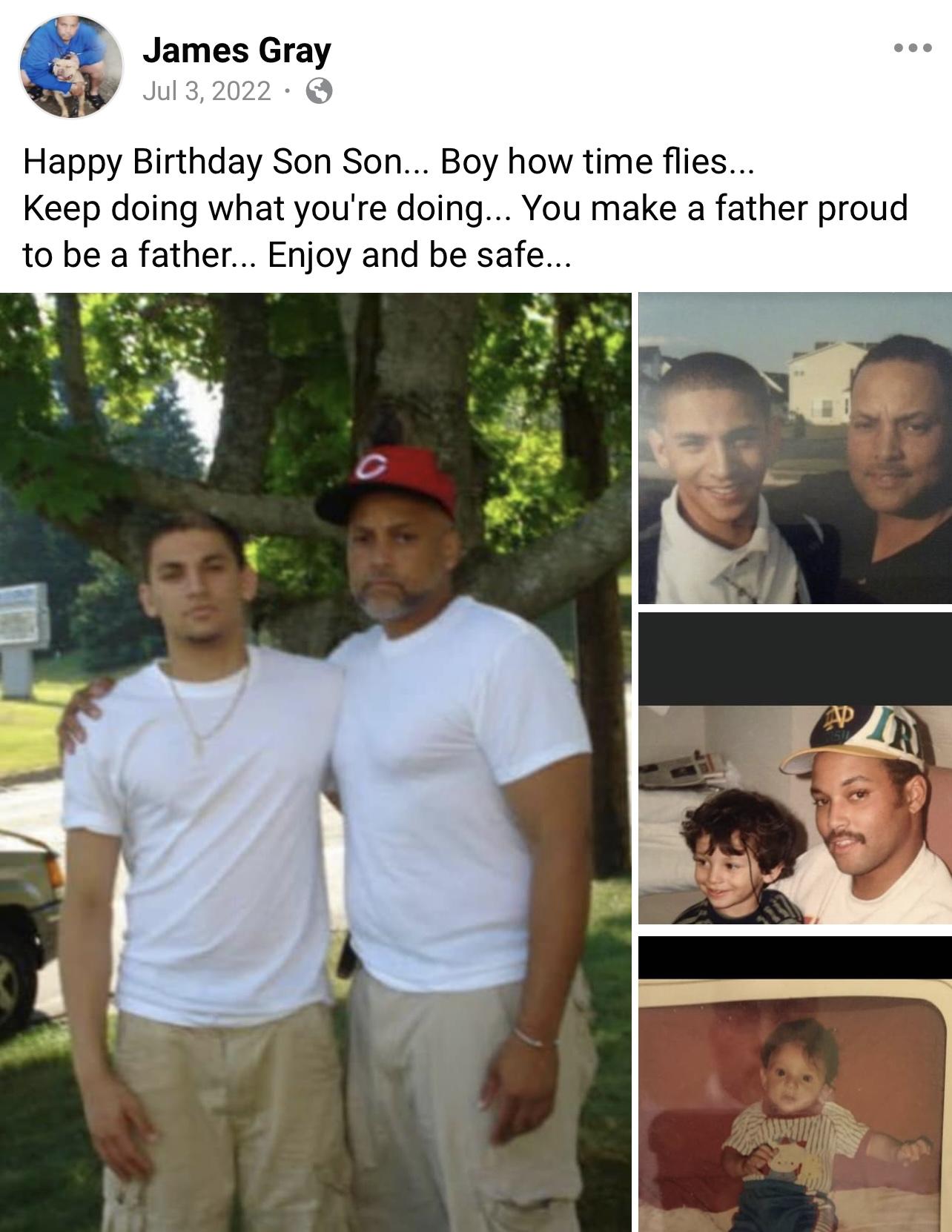Tap the Jul 3, 2022 post timestamp
952x1232 pixels.
point(206,91)
